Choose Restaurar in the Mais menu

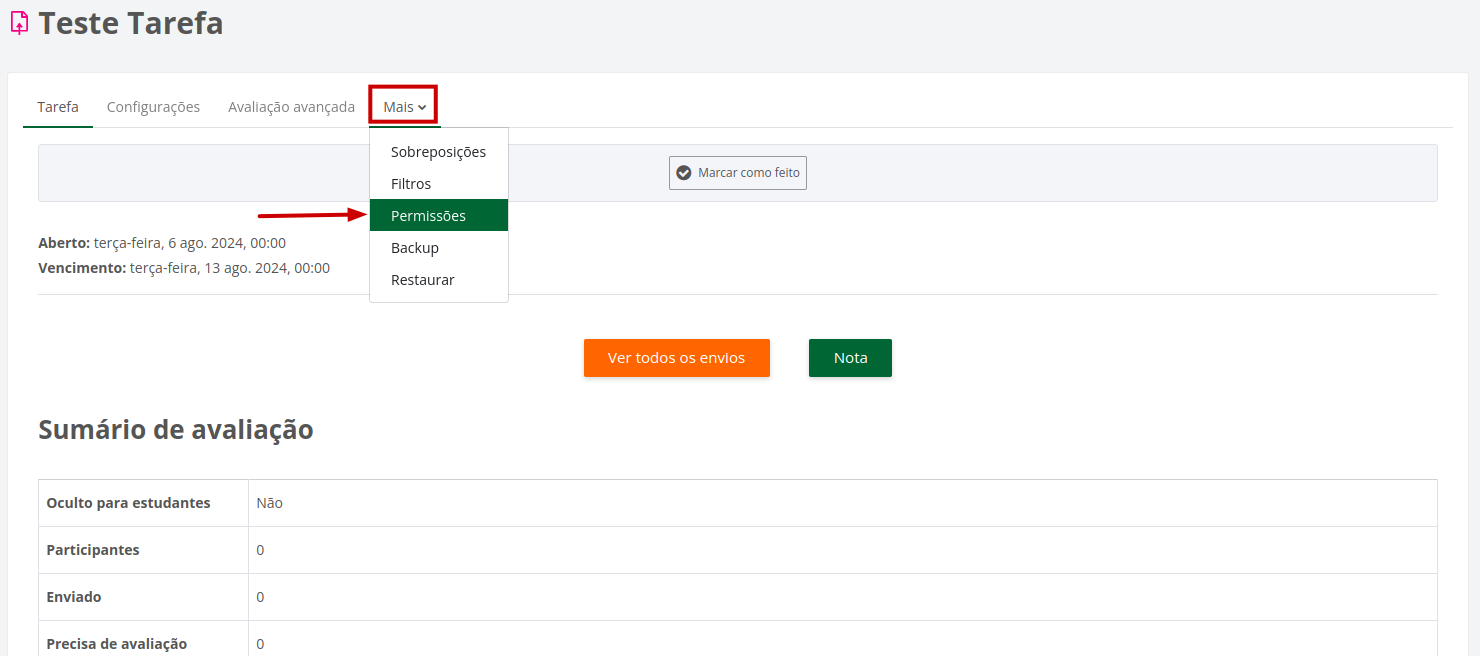click(x=422, y=280)
